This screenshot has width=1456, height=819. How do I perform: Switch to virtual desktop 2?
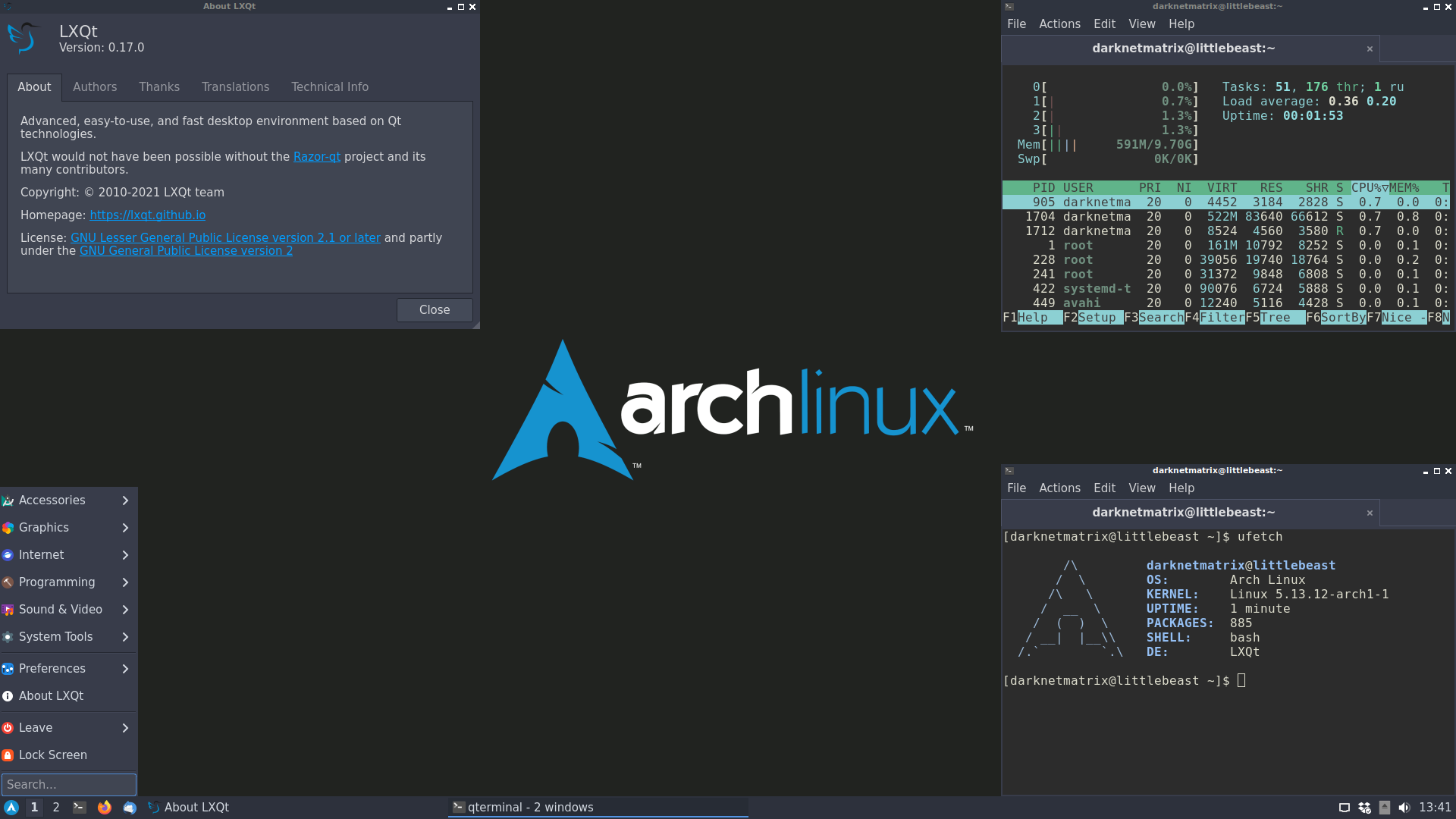point(56,808)
